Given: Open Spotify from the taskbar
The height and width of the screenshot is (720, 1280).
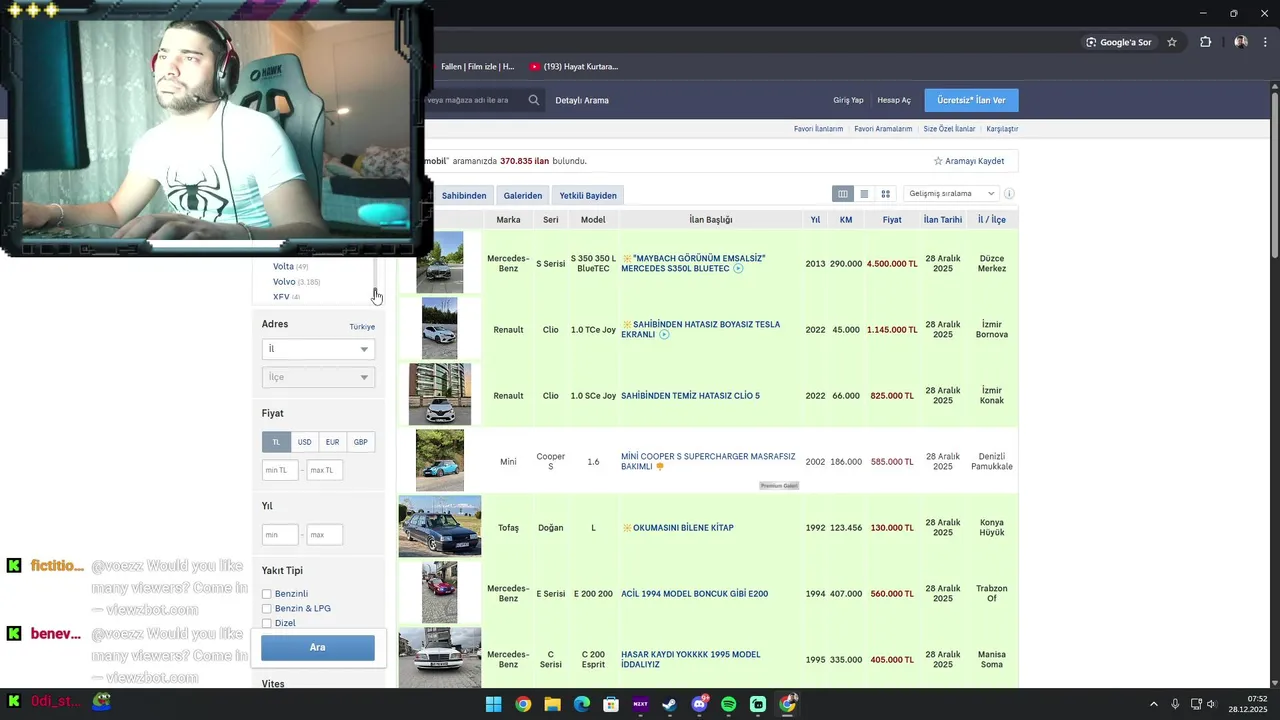Looking at the screenshot, I should (728, 704).
